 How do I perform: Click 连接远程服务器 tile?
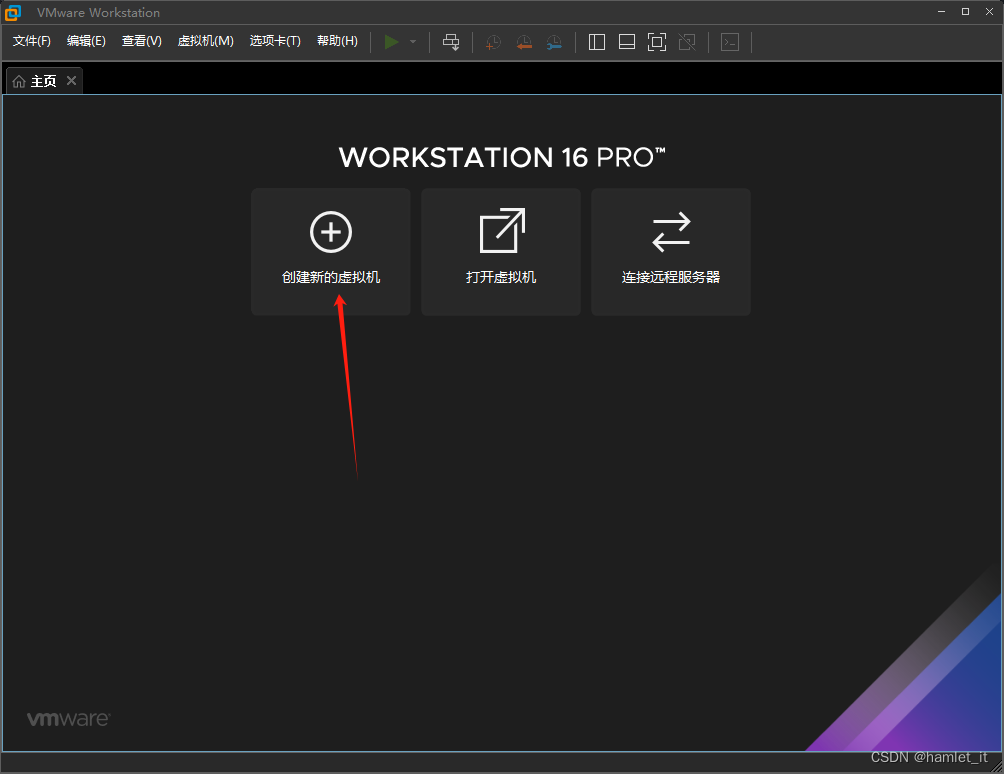pyautogui.click(x=671, y=252)
